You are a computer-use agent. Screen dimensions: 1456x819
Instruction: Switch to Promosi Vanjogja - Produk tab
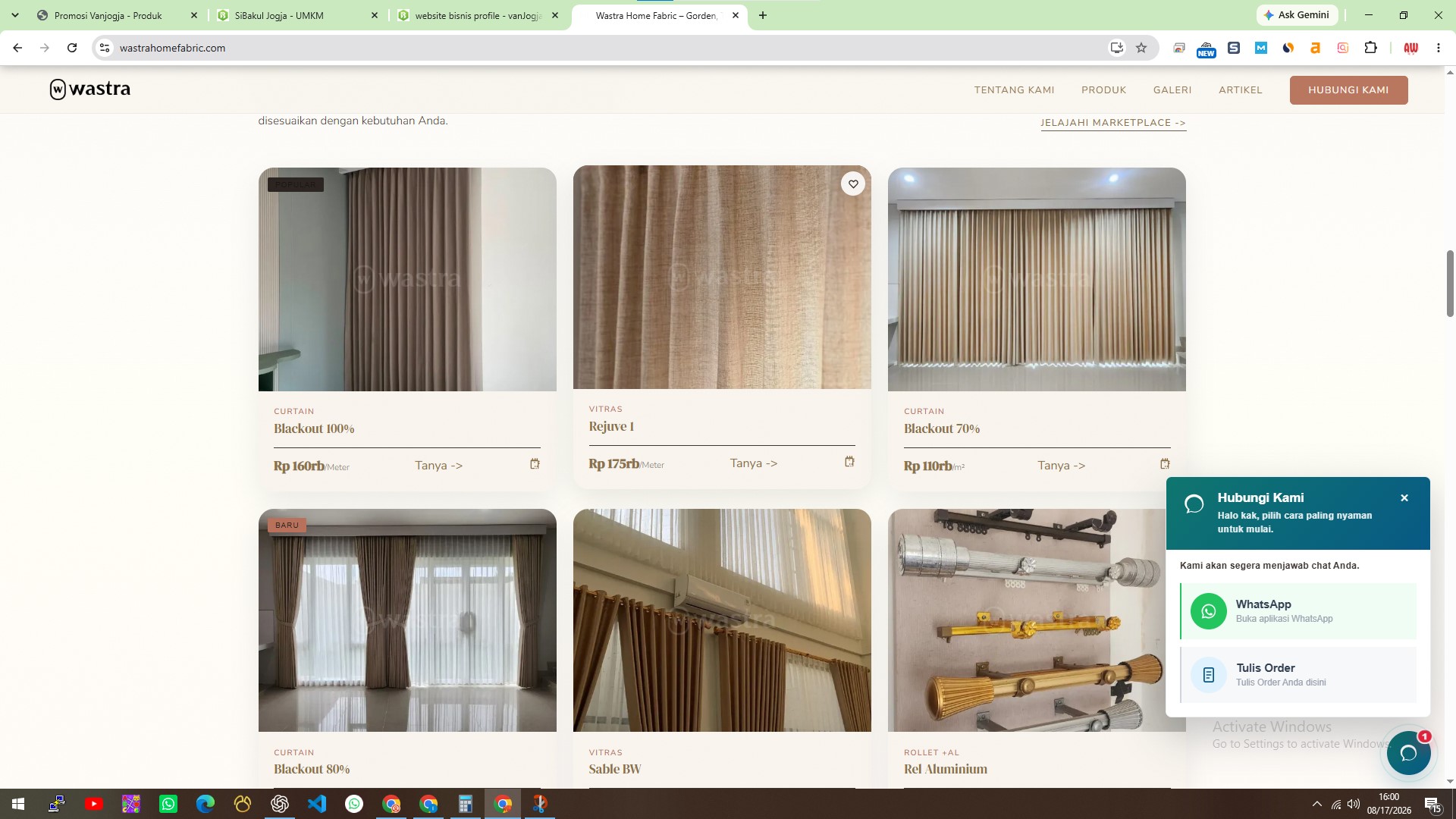tap(118, 15)
